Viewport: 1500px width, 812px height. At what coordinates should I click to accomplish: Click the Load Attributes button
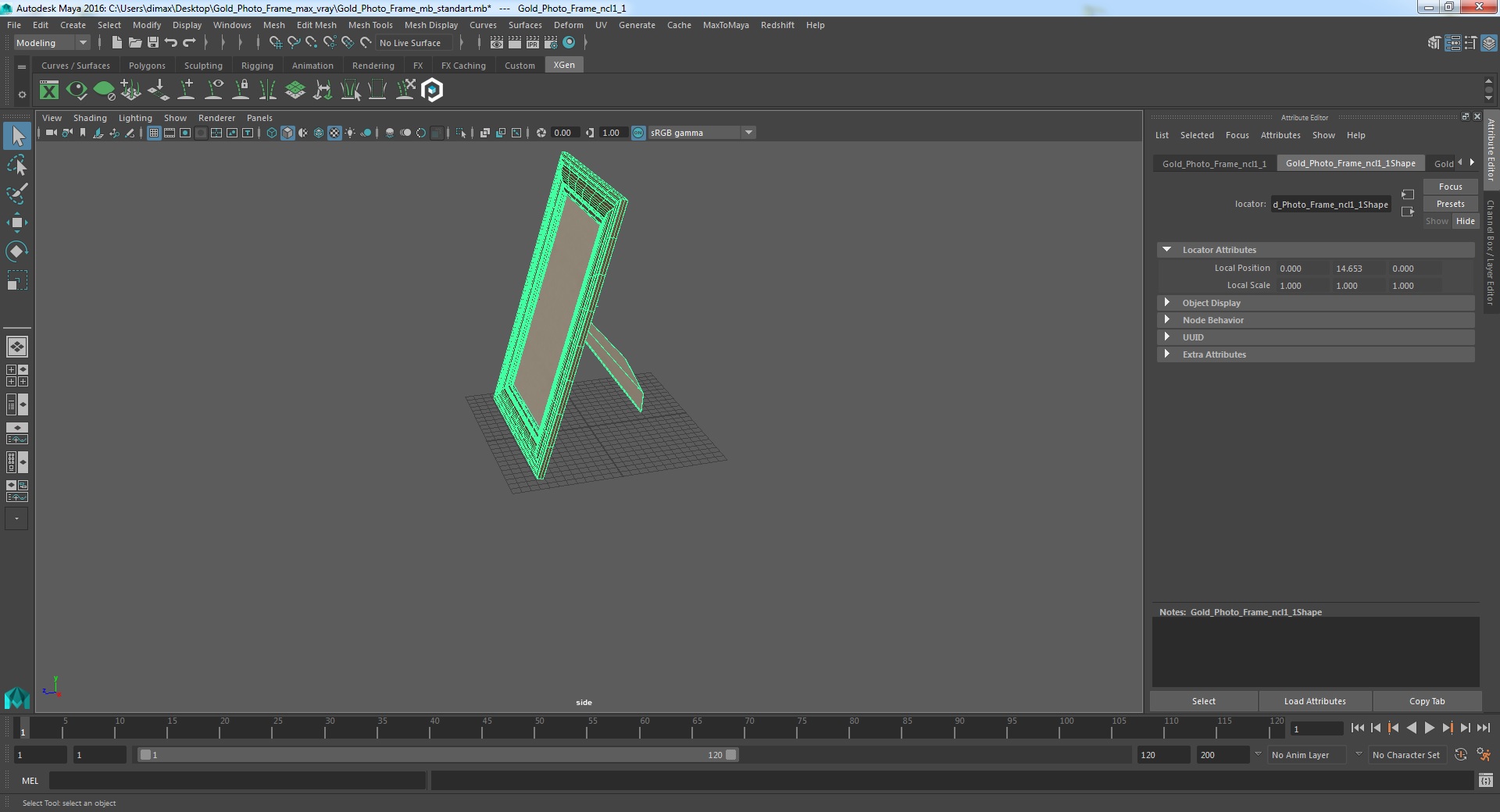point(1315,701)
